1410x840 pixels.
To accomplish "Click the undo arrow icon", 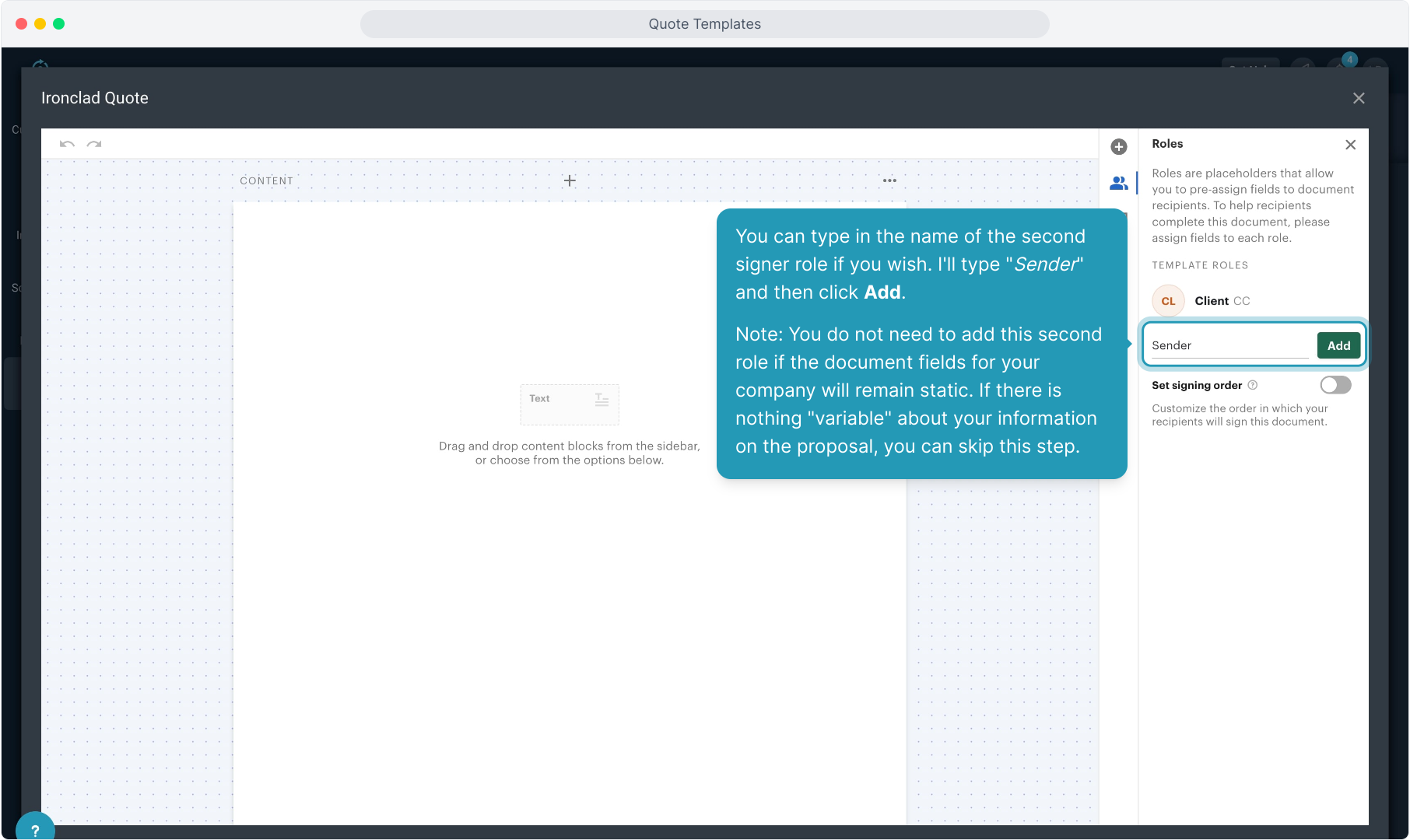I will click(67, 144).
